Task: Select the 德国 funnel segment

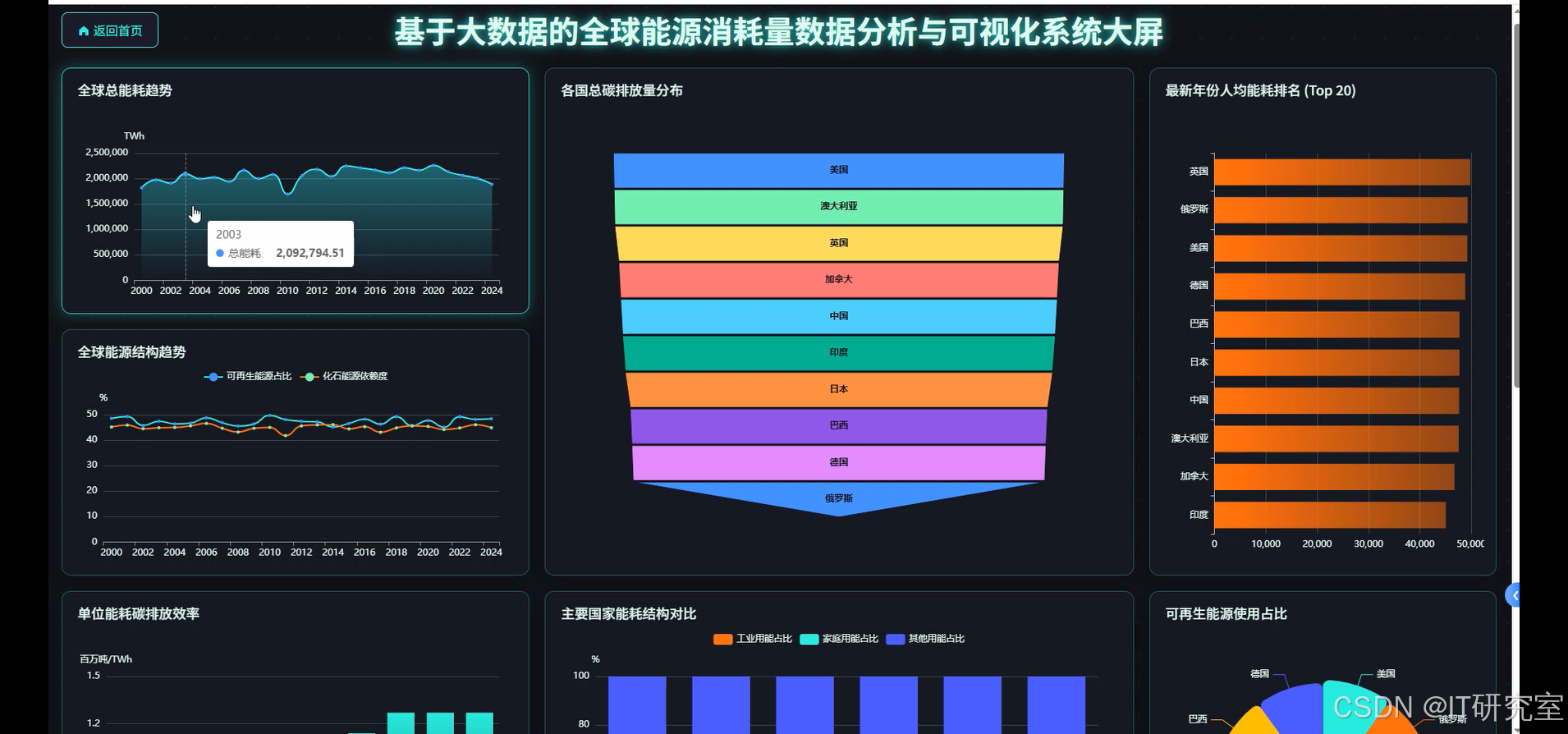Action: 839,463
